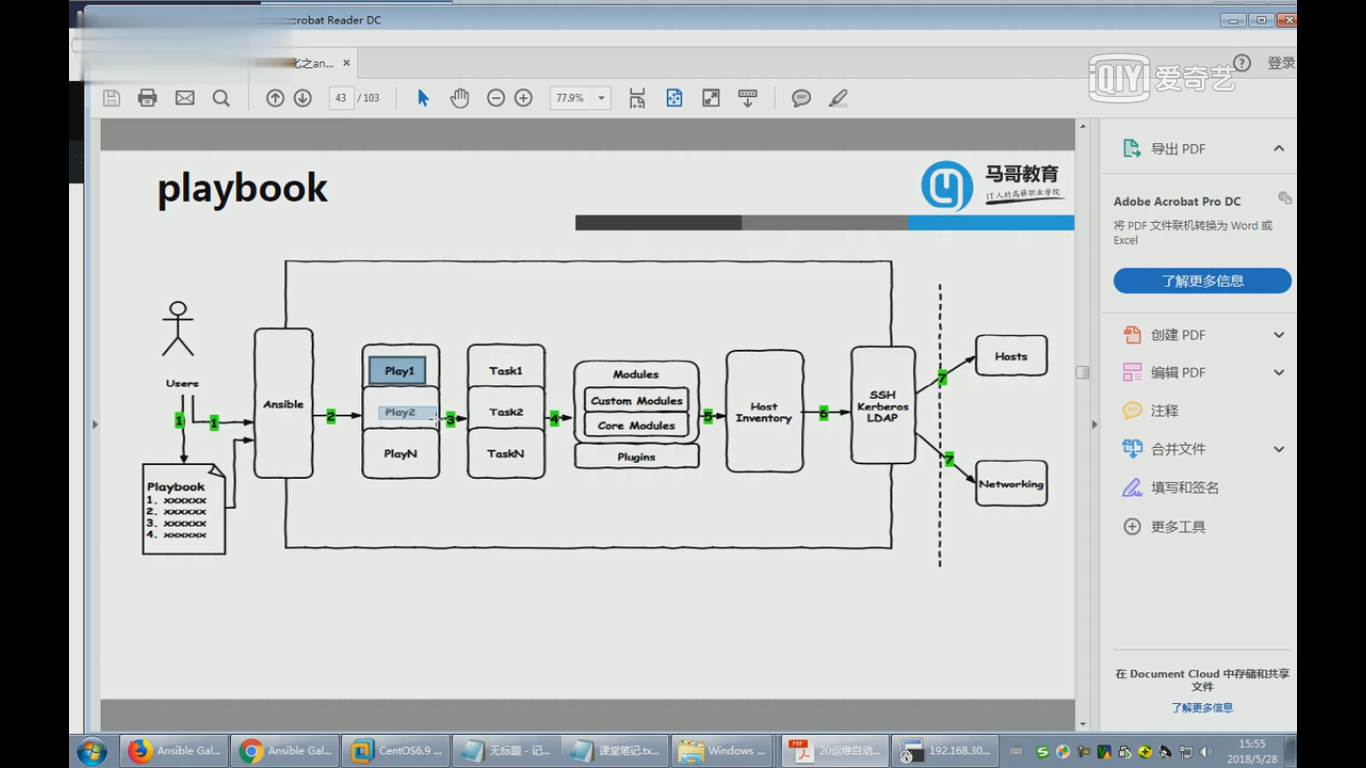Click the scrollbar down arrow
This screenshot has height=768, width=1366.
1082,723
